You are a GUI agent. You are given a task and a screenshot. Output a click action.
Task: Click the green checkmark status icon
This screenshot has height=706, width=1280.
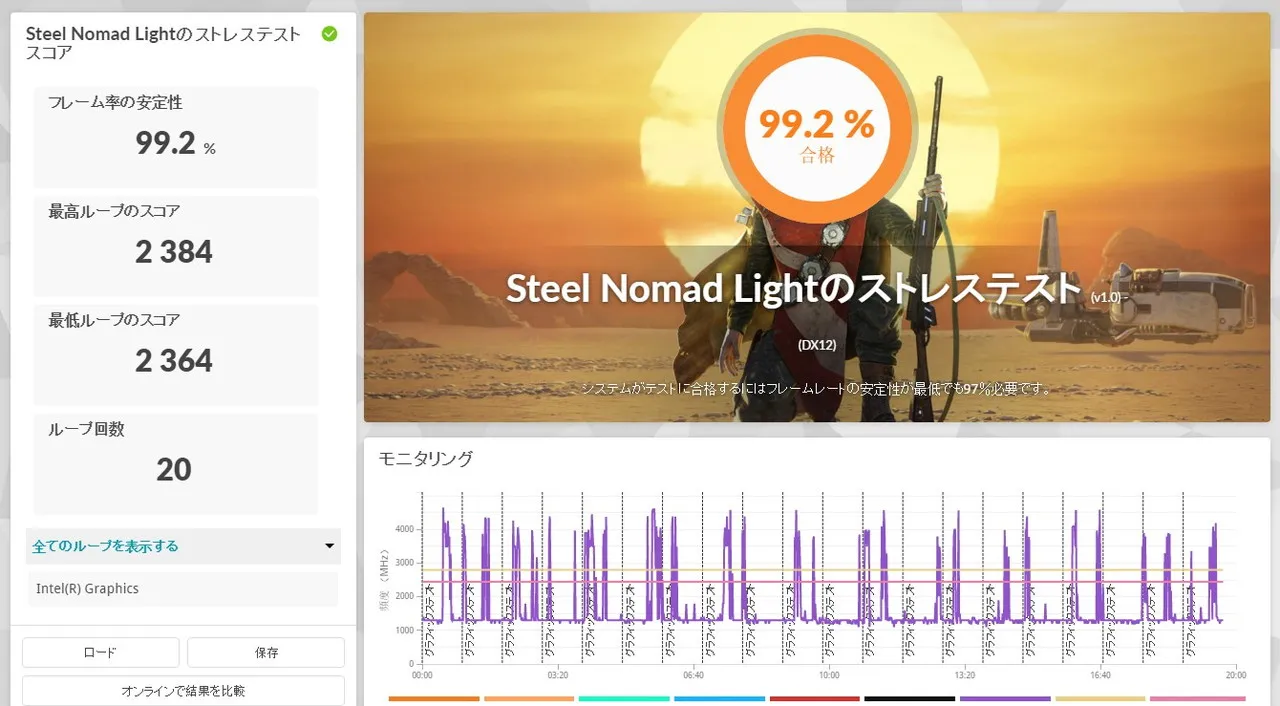(x=329, y=34)
